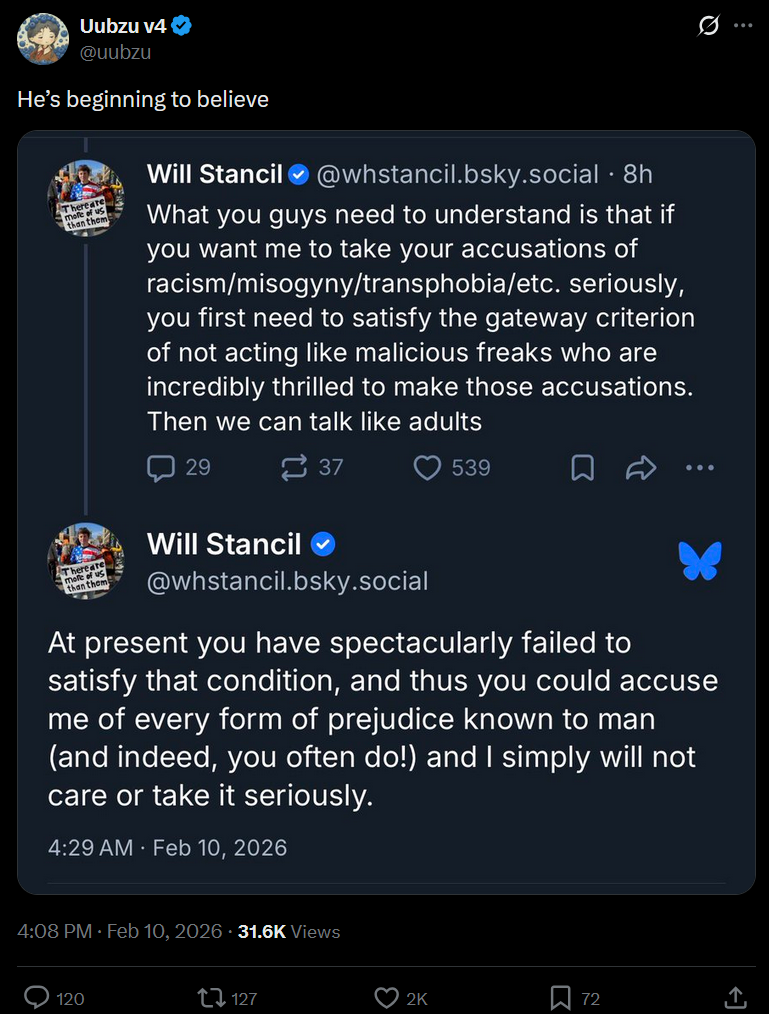Open Uubzu v4 profile avatar
The width and height of the screenshot is (769, 1014).
click(43, 39)
